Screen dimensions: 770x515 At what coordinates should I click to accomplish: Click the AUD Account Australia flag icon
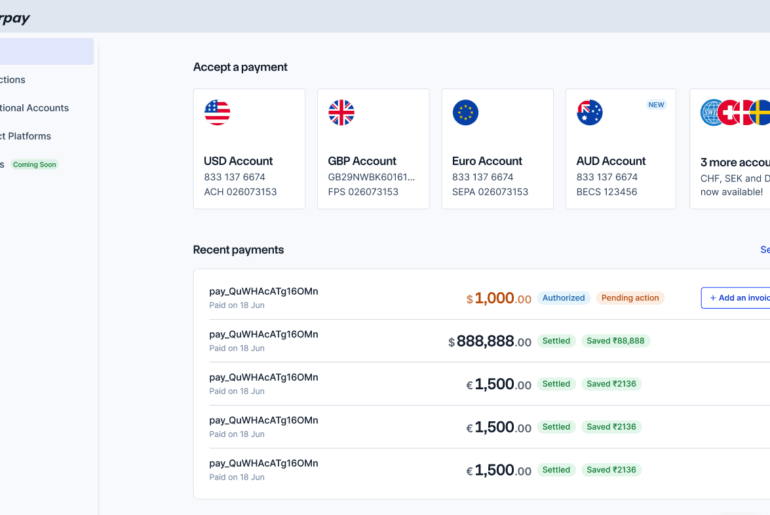[x=589, y=113]
